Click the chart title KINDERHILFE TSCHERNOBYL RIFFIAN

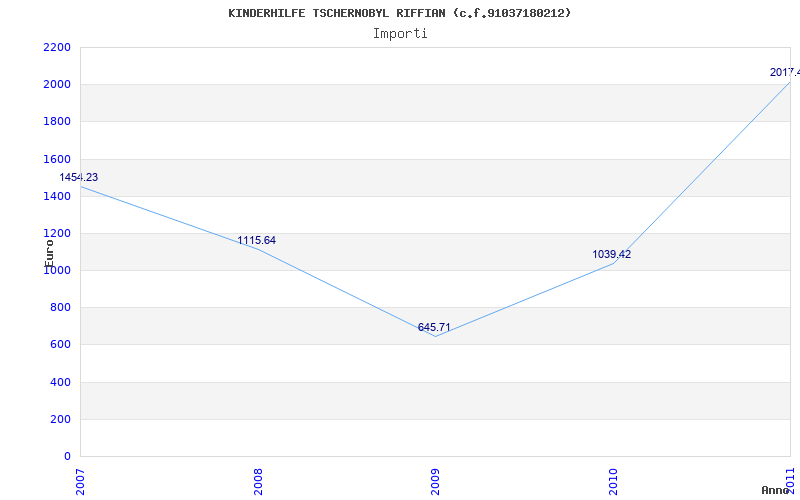[399, 13]
